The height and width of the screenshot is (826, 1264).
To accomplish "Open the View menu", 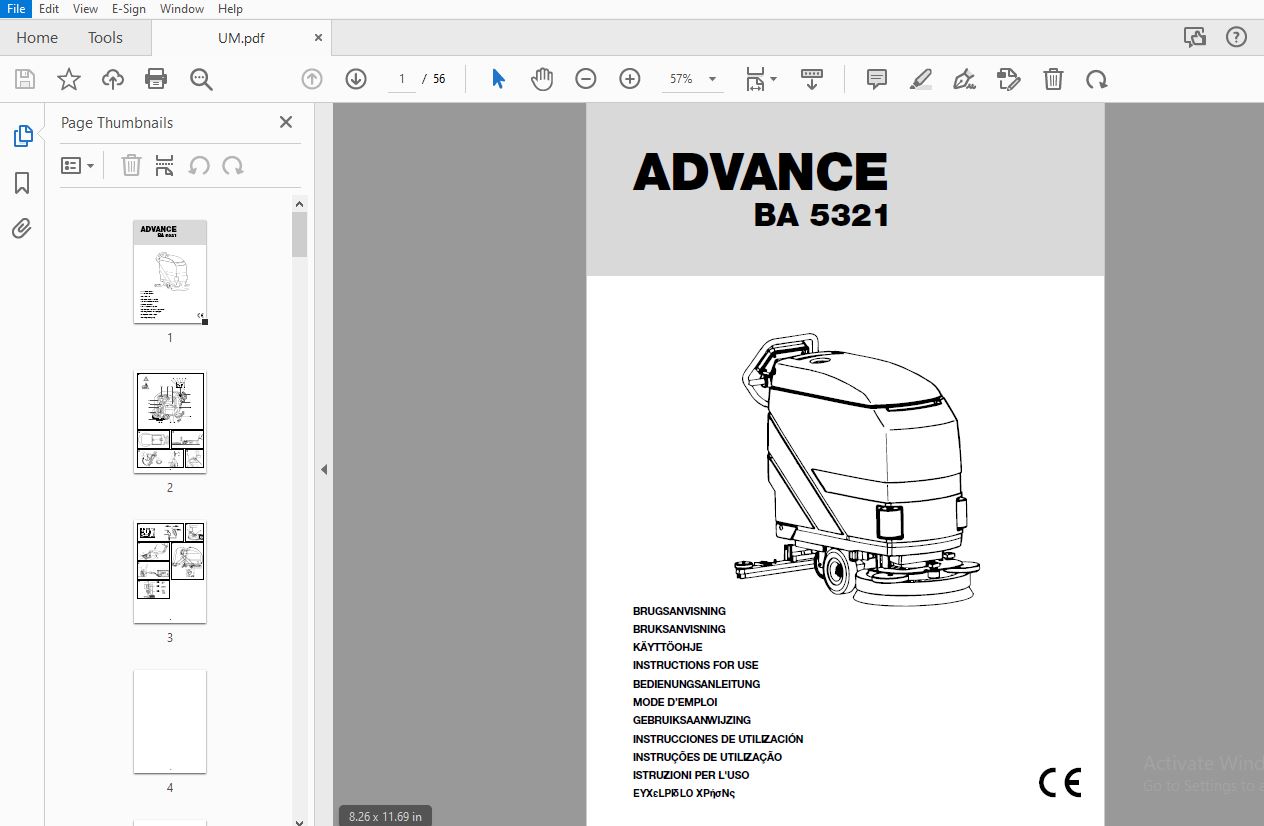I will tap(86, 8).
